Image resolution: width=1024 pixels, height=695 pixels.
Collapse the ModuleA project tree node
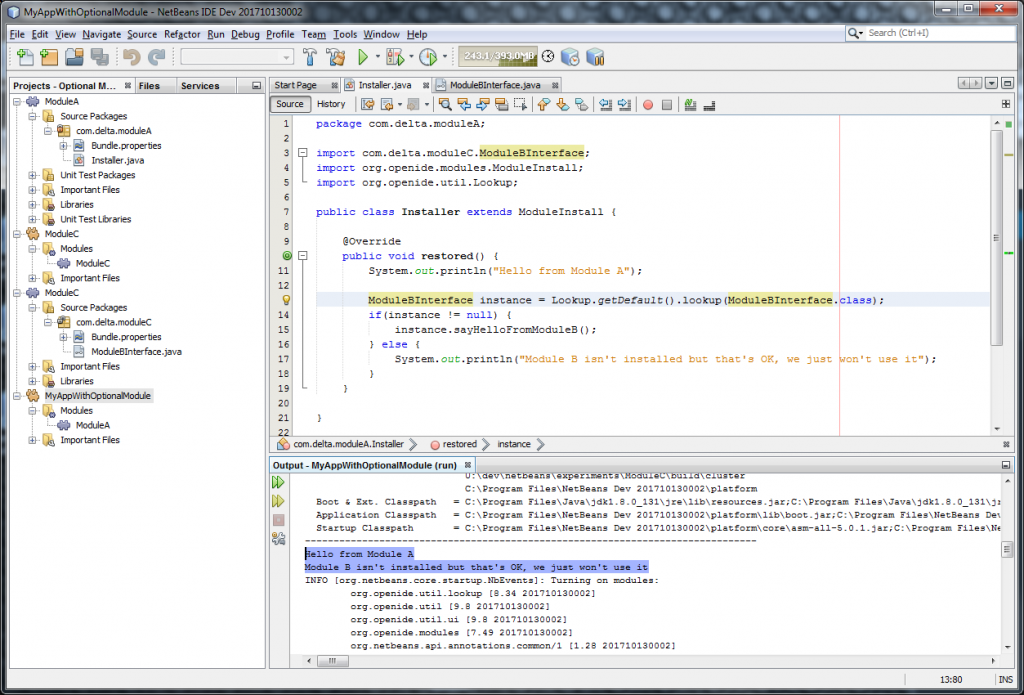click(17, 101)
